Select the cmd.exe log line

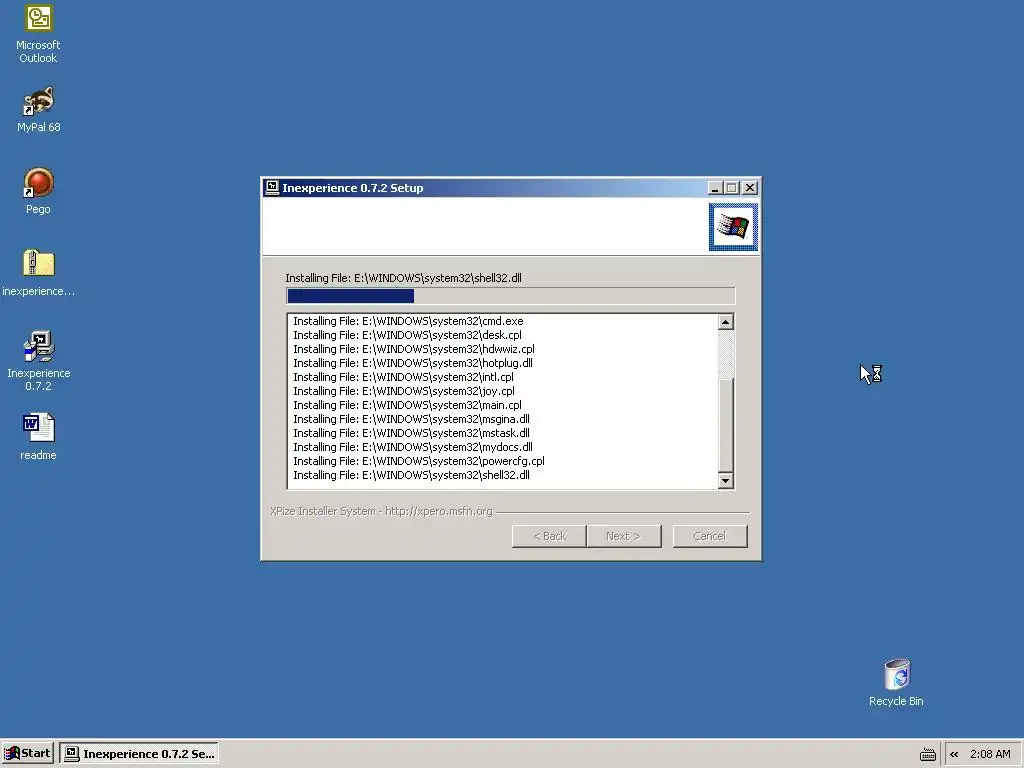tap(408, 321)
